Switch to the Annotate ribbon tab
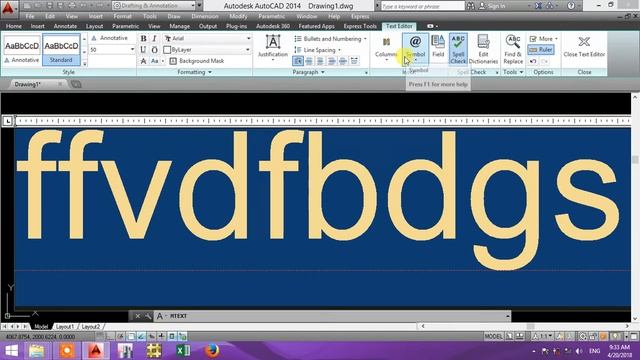 pos(65,26)
